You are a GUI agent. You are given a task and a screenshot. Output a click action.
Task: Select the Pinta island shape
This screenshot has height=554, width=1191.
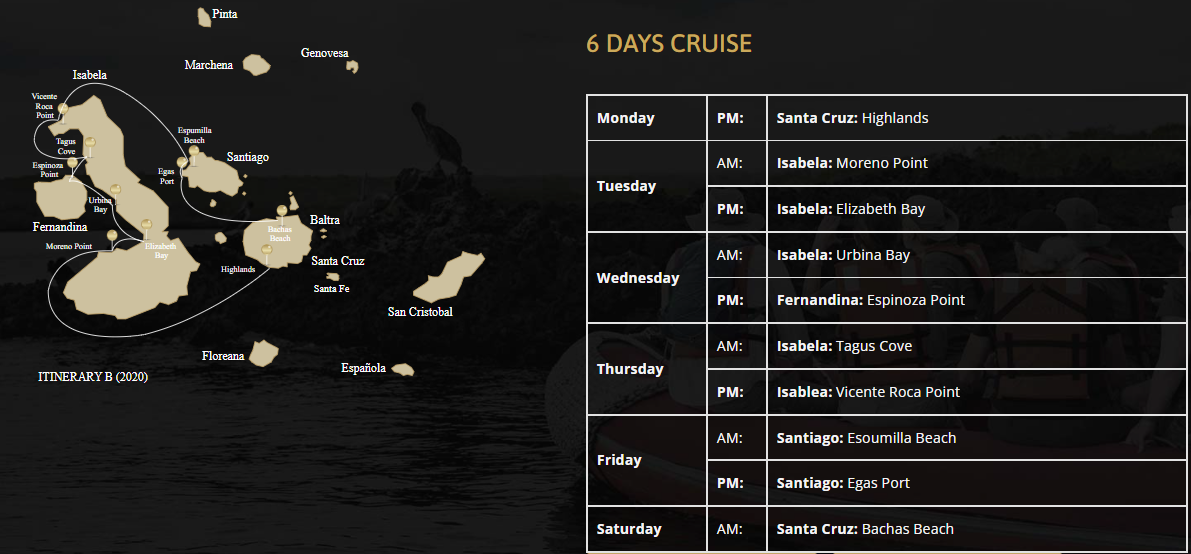[x=204, y=17]
